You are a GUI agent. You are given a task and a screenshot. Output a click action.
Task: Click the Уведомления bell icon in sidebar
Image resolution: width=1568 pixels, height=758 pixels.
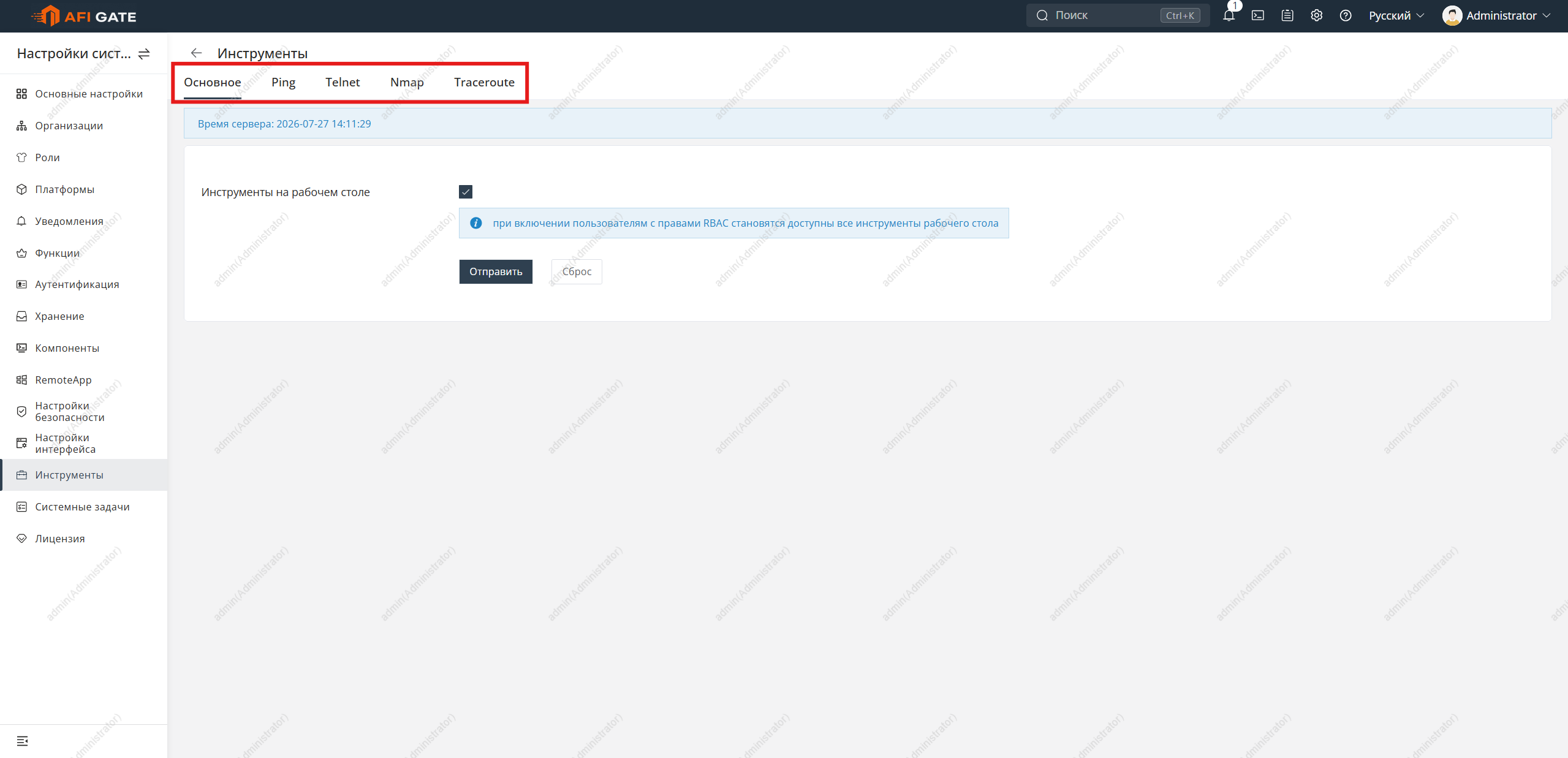tap(21, 221)
